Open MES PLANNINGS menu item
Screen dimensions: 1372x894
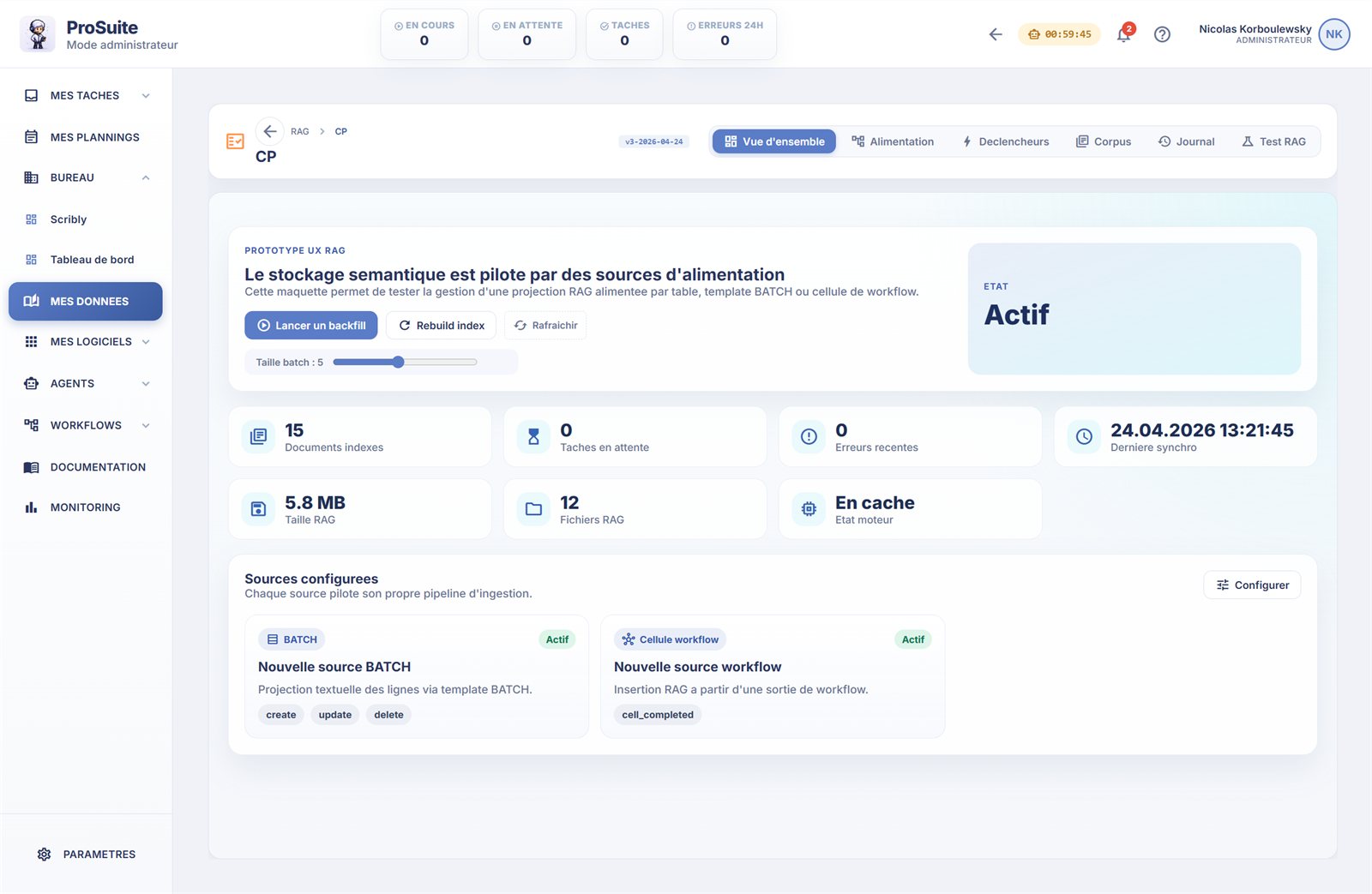(86, 137)
